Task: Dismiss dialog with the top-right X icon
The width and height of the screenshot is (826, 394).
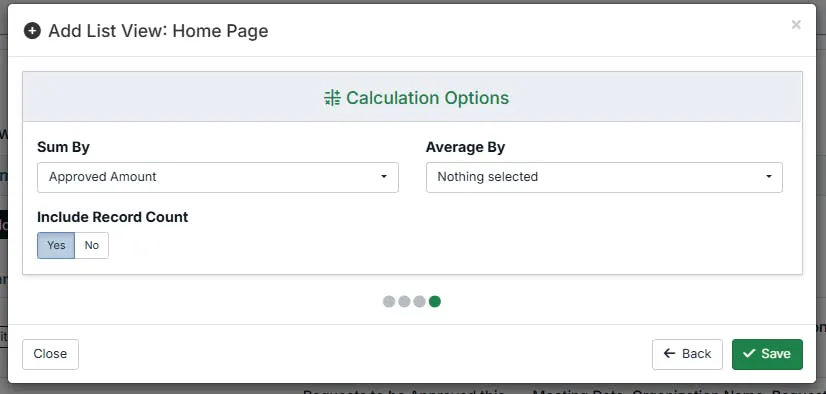Action: tap(796, 24)
